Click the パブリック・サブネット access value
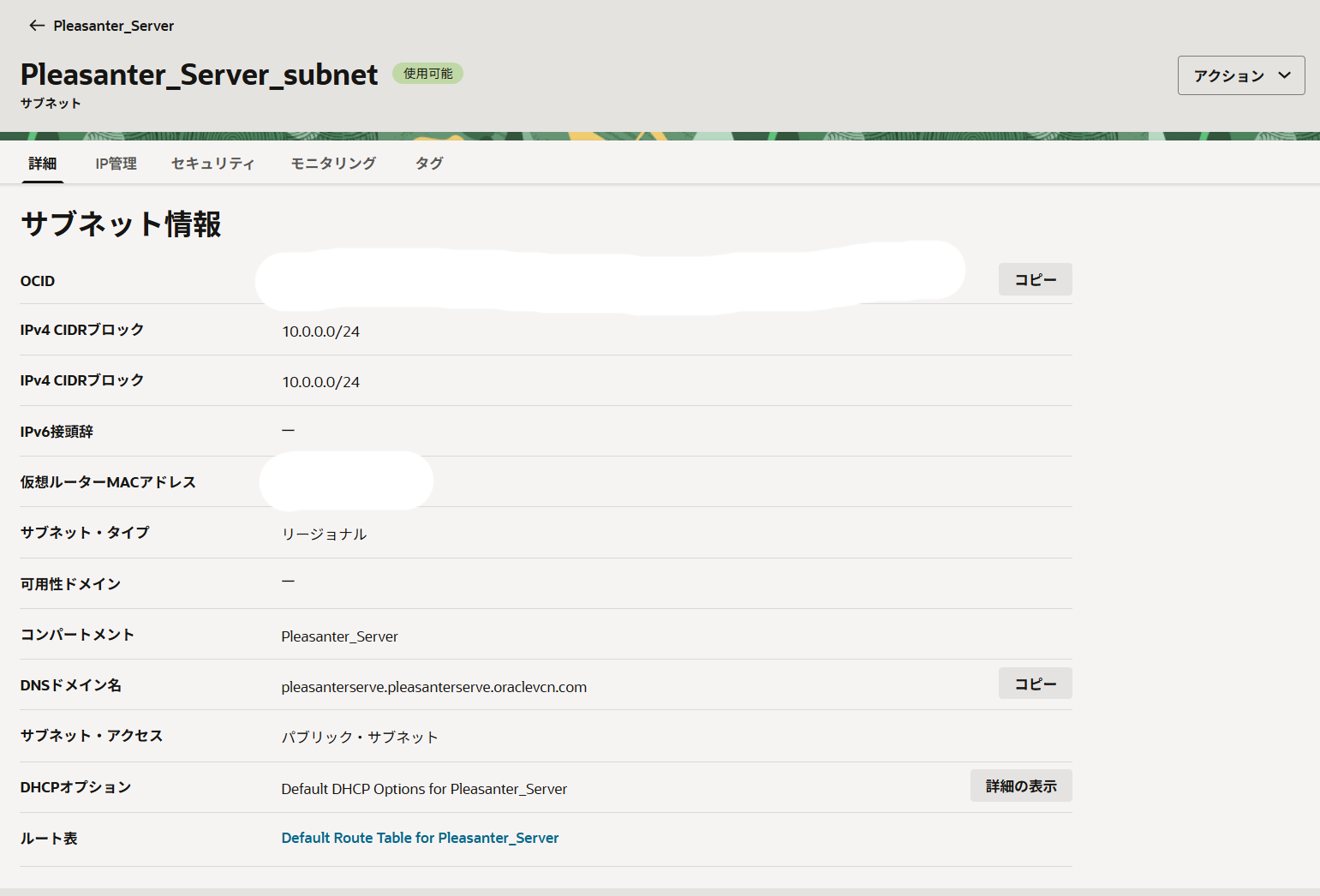The width and height of the screenshot is (1320, 896). click(360, 738)
